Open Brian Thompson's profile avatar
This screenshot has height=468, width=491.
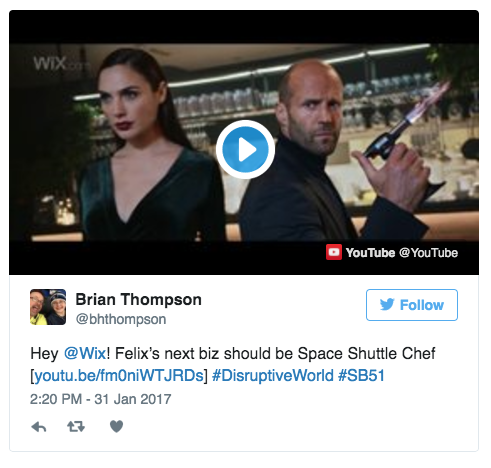pos(48,307)
